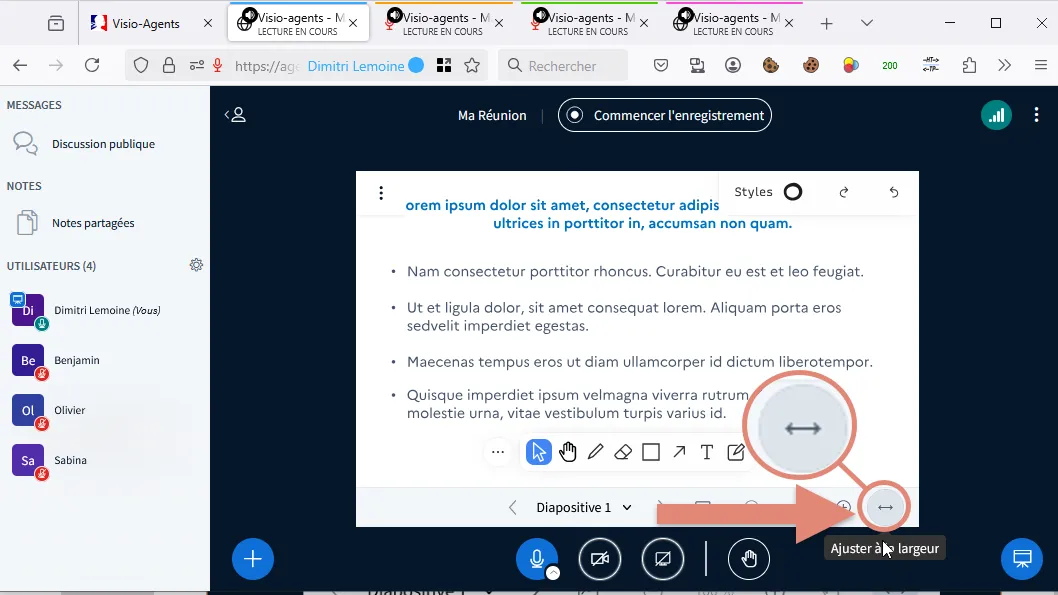This screenshot has height=595, width=1058.
Task: Open more whiteboard tools ellipsis
Action: pyautogui.click(x=498, y=452)
